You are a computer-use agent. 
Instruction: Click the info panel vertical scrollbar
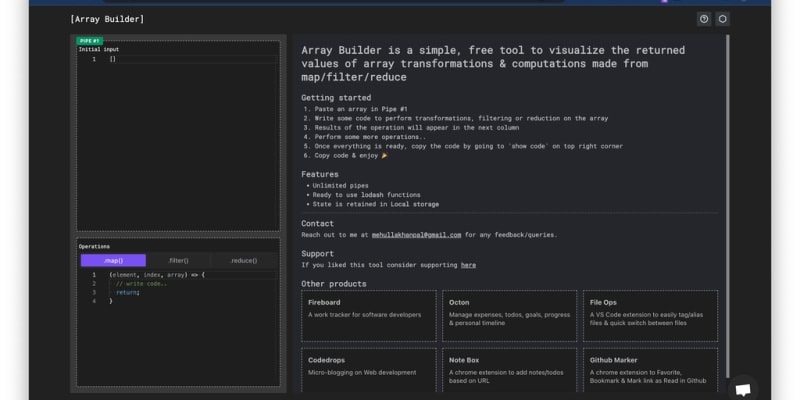728,204
